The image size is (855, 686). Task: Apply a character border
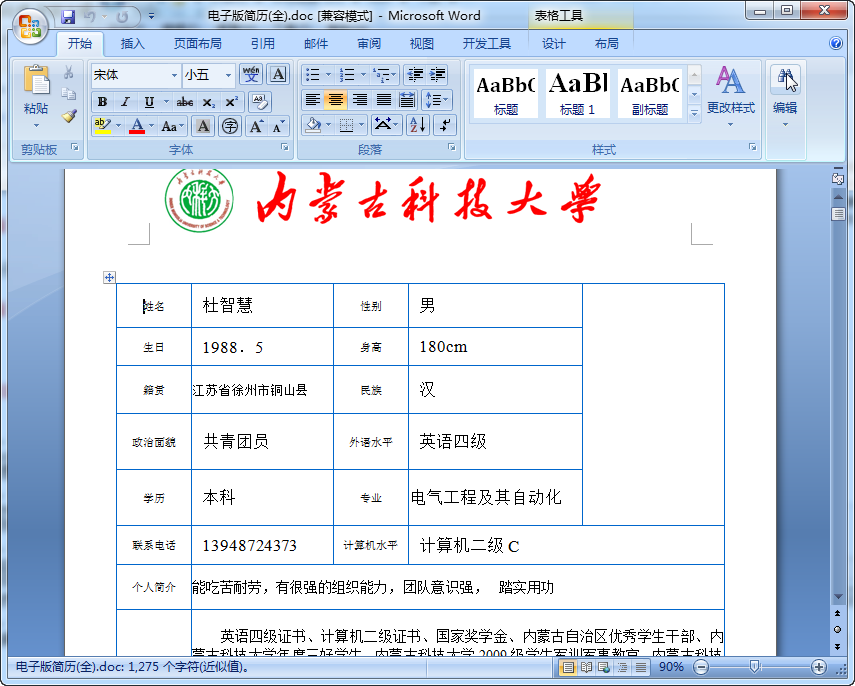278,74
